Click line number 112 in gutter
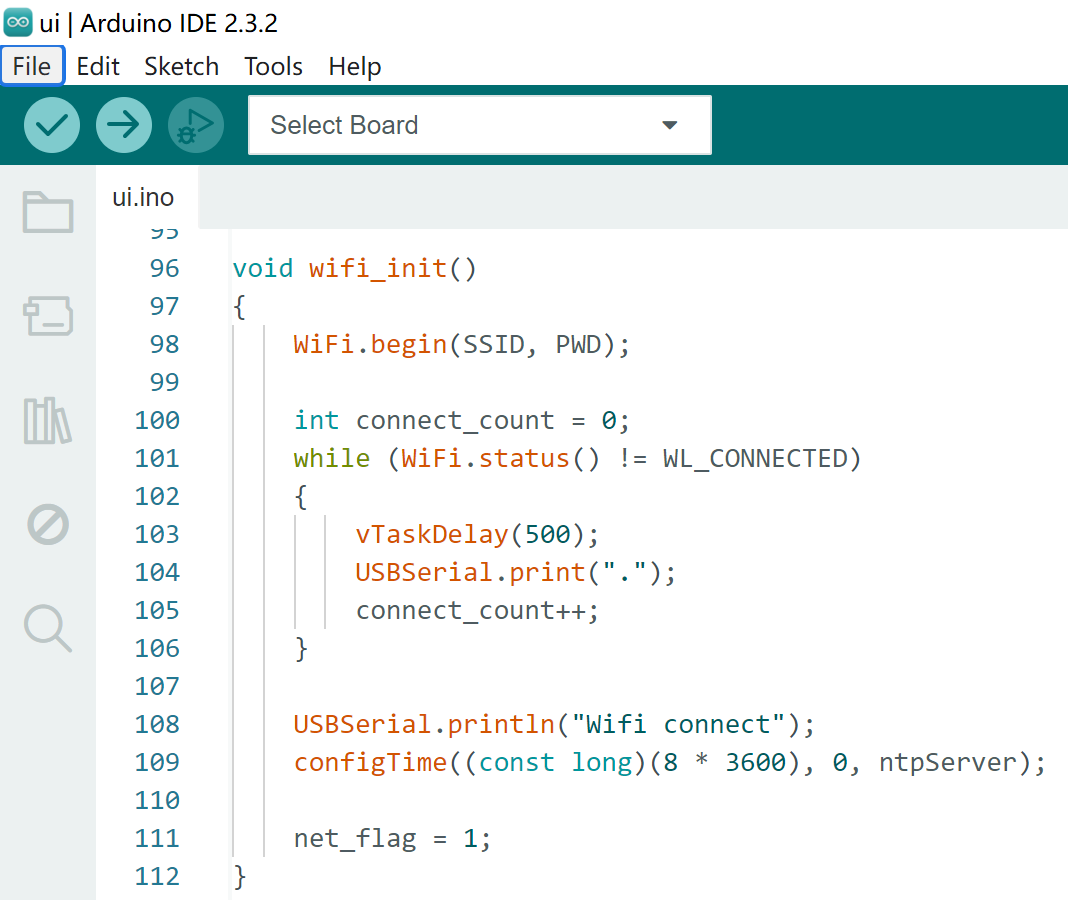This screenshot has height=900, width=1068. 157,876
